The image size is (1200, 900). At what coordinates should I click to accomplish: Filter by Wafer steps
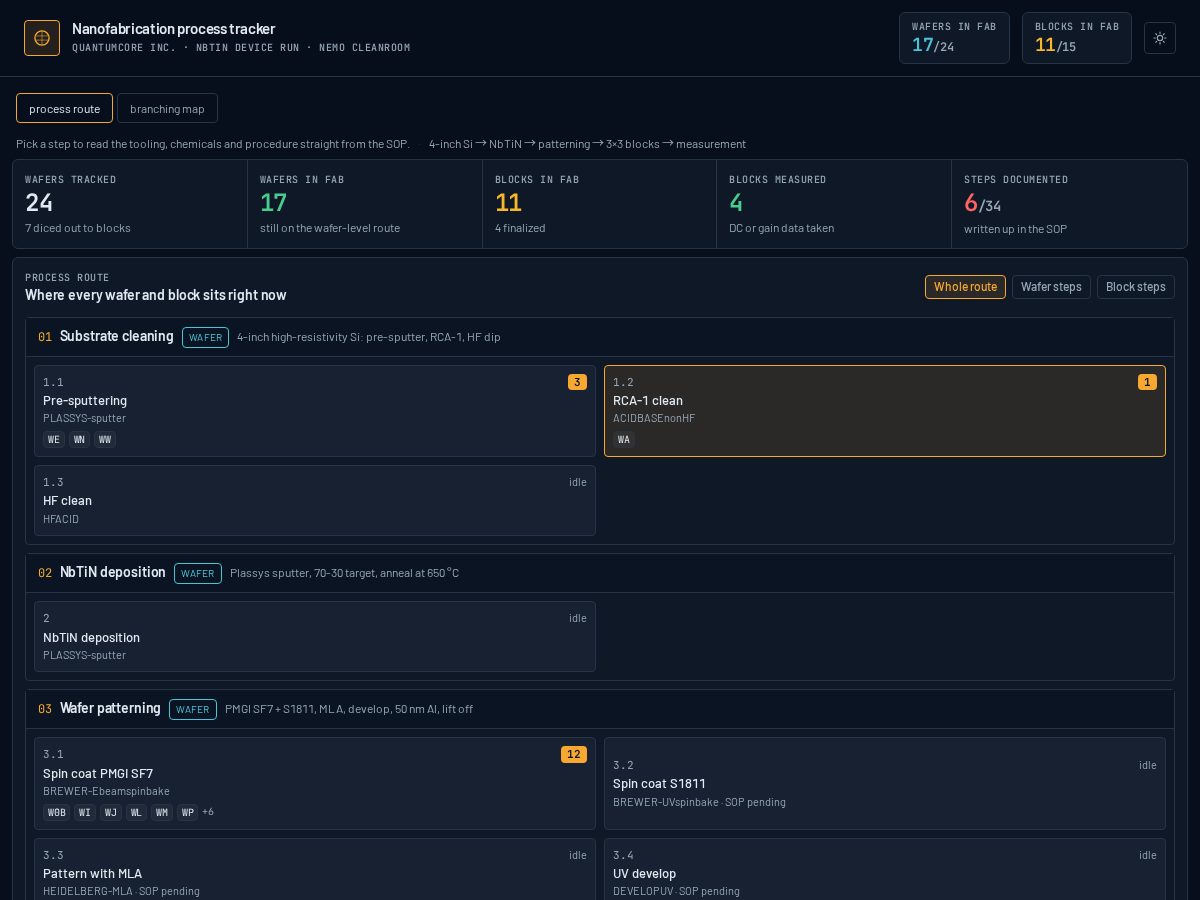point(1051,287)
